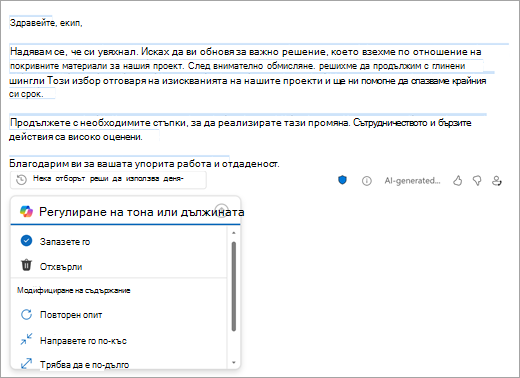The image size is (520, 378).
Task: Click the person feedback icon
Action: pos(497,181)
